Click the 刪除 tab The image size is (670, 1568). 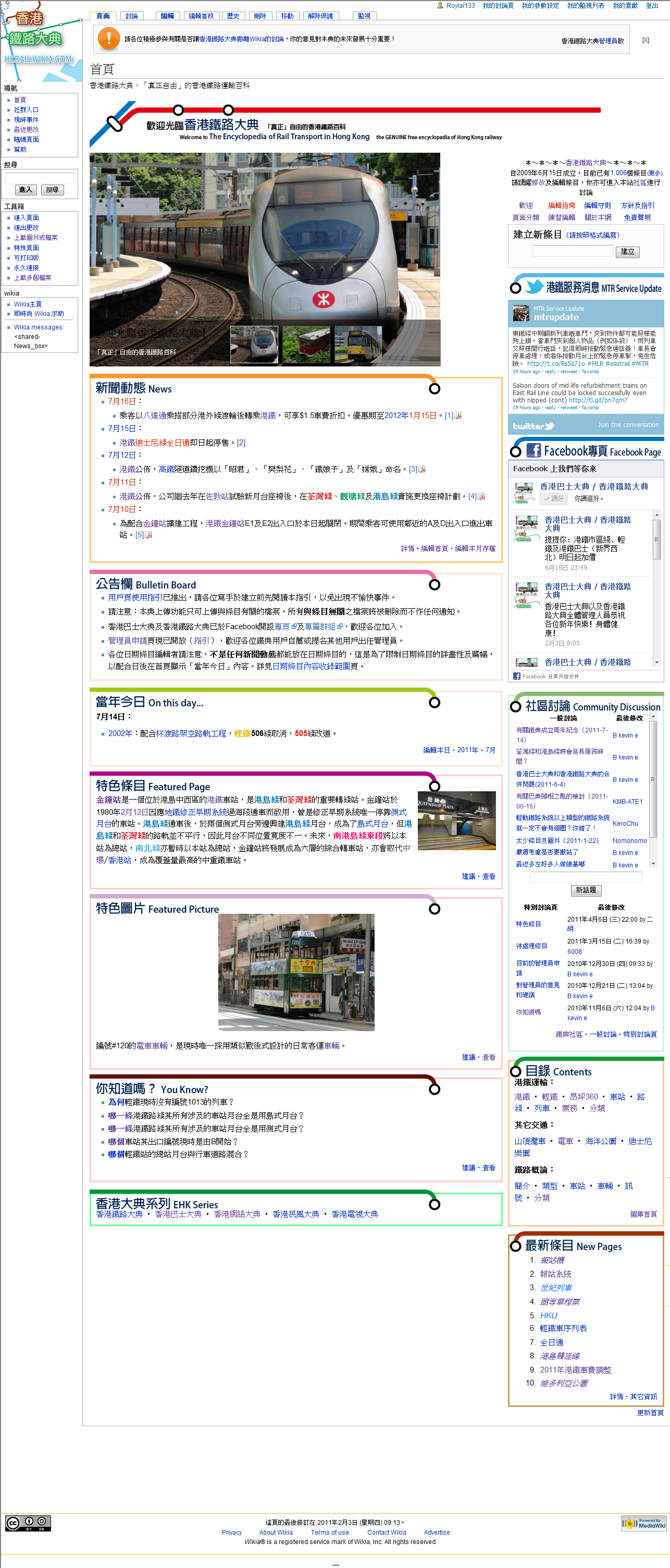[x=260, y=17]
